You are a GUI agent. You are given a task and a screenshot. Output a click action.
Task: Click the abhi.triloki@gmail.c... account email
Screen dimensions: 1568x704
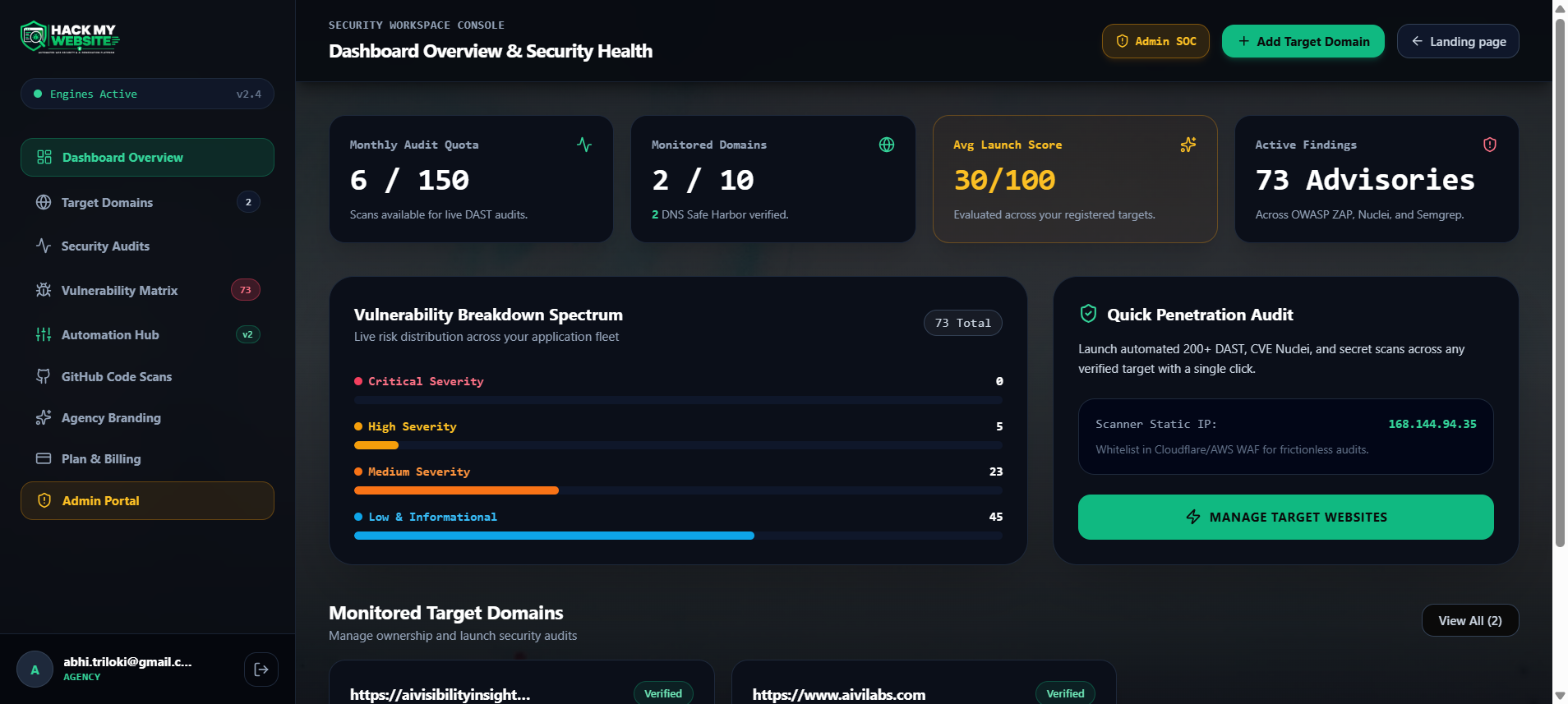[x=127, y=661]
